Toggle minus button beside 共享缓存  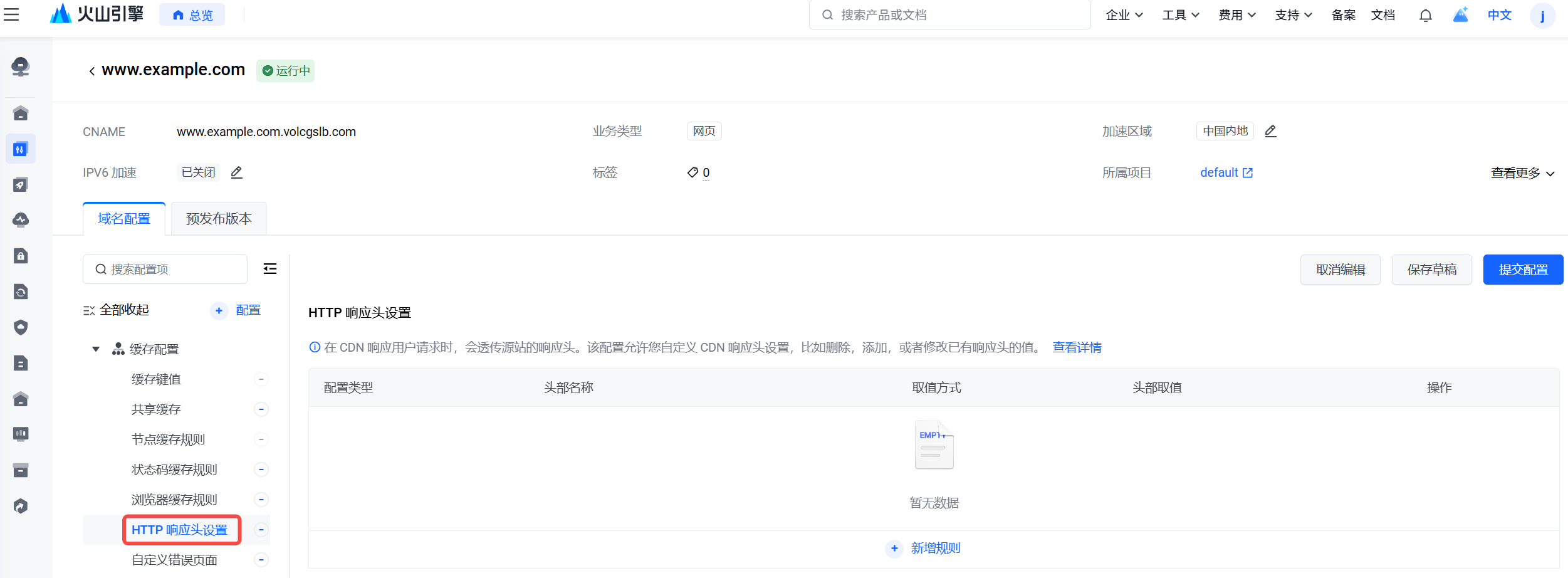[261, 409]
